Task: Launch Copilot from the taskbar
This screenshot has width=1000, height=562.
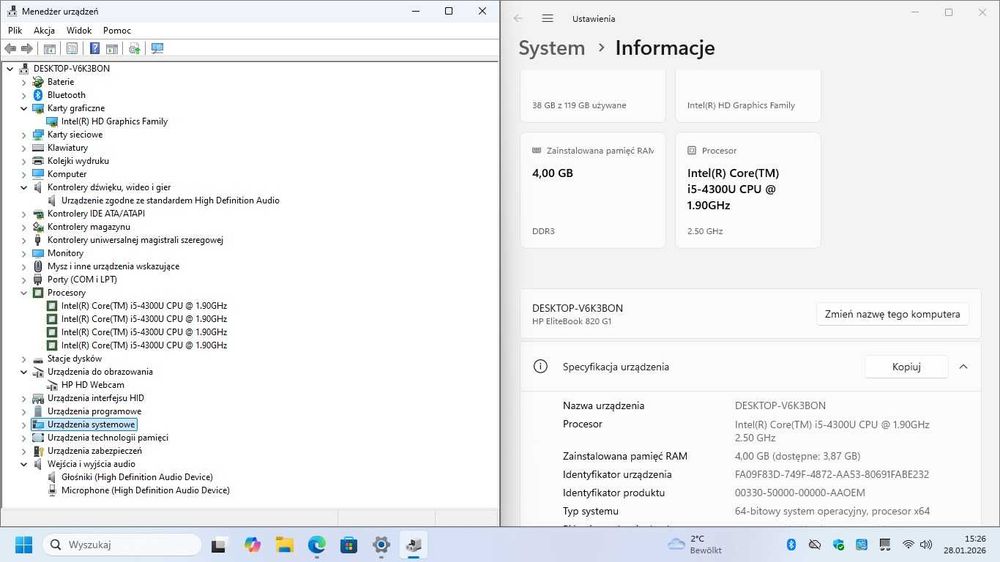Action: pos(252,545)
